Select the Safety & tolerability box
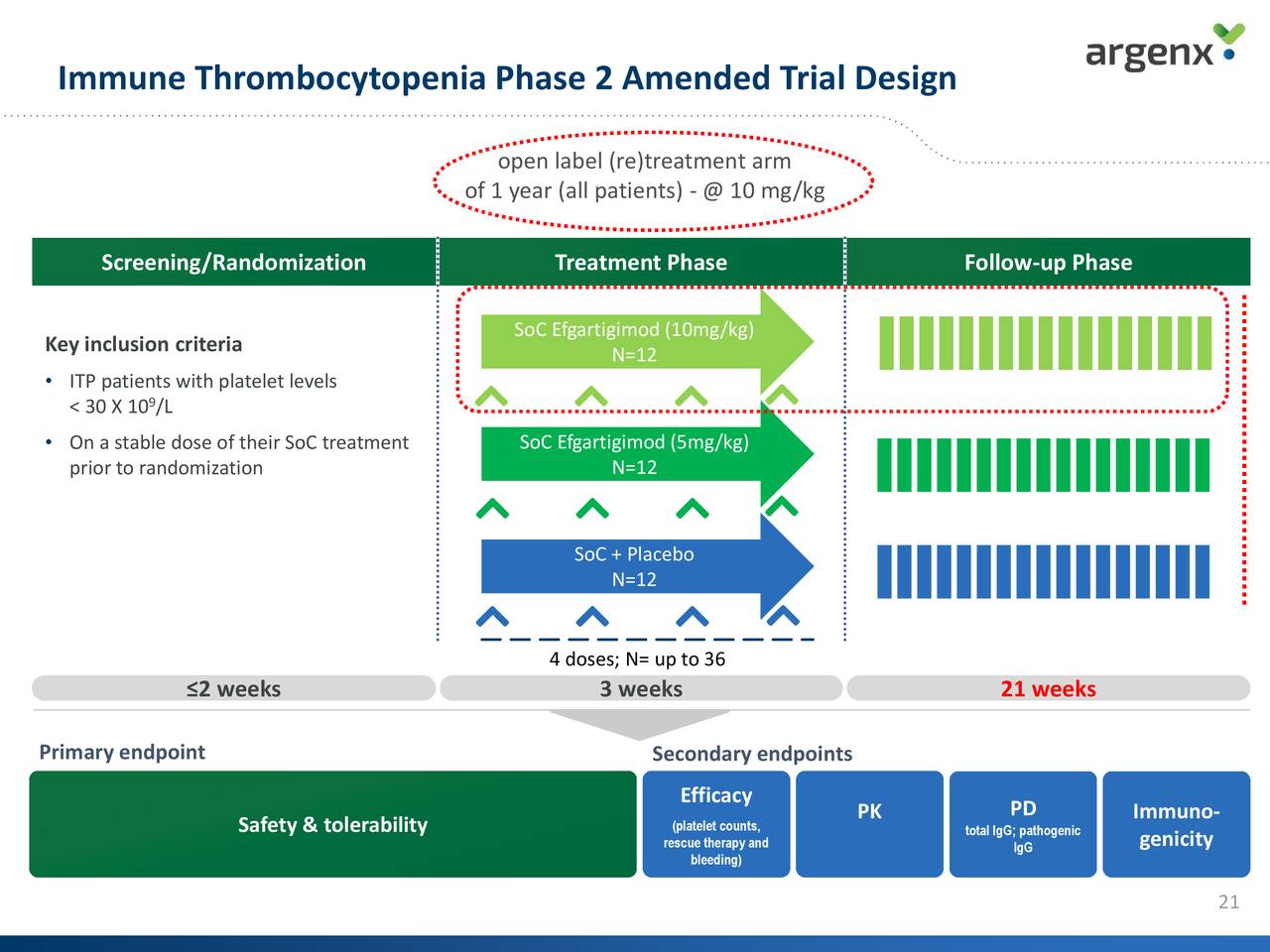The image size is (1270, 952). [x=332, y=824]
